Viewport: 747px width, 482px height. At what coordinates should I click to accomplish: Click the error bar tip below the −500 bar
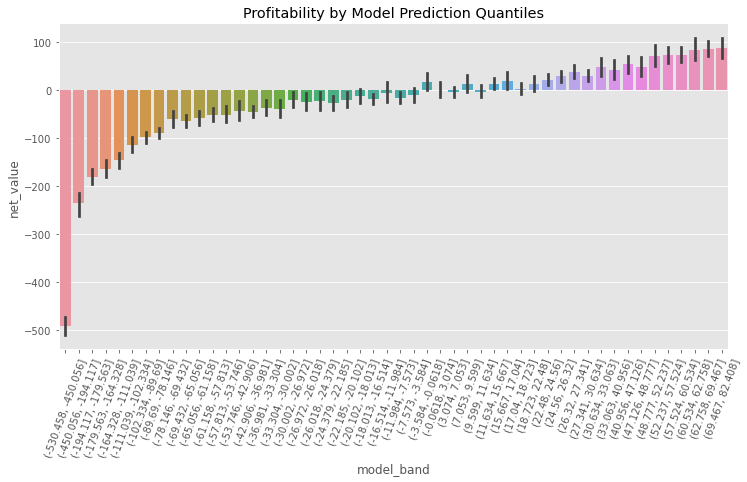coord(65,335)
